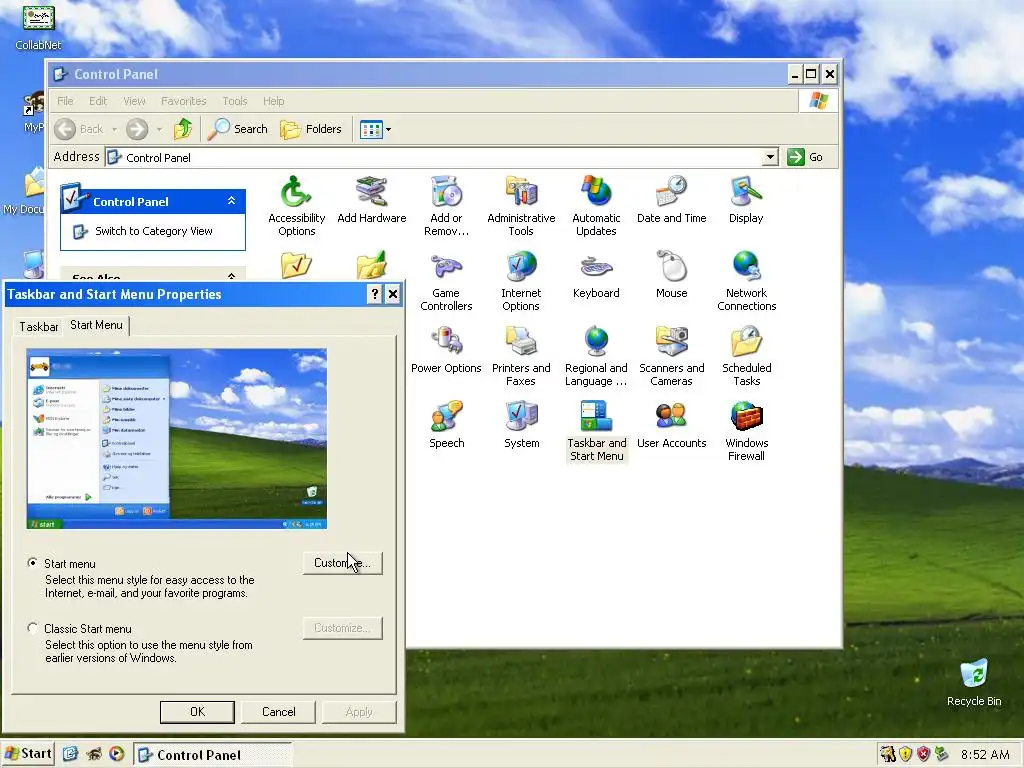Click the Control Panel taskbar button
The image size is (1024, 768).
click(x=213, y=755)
